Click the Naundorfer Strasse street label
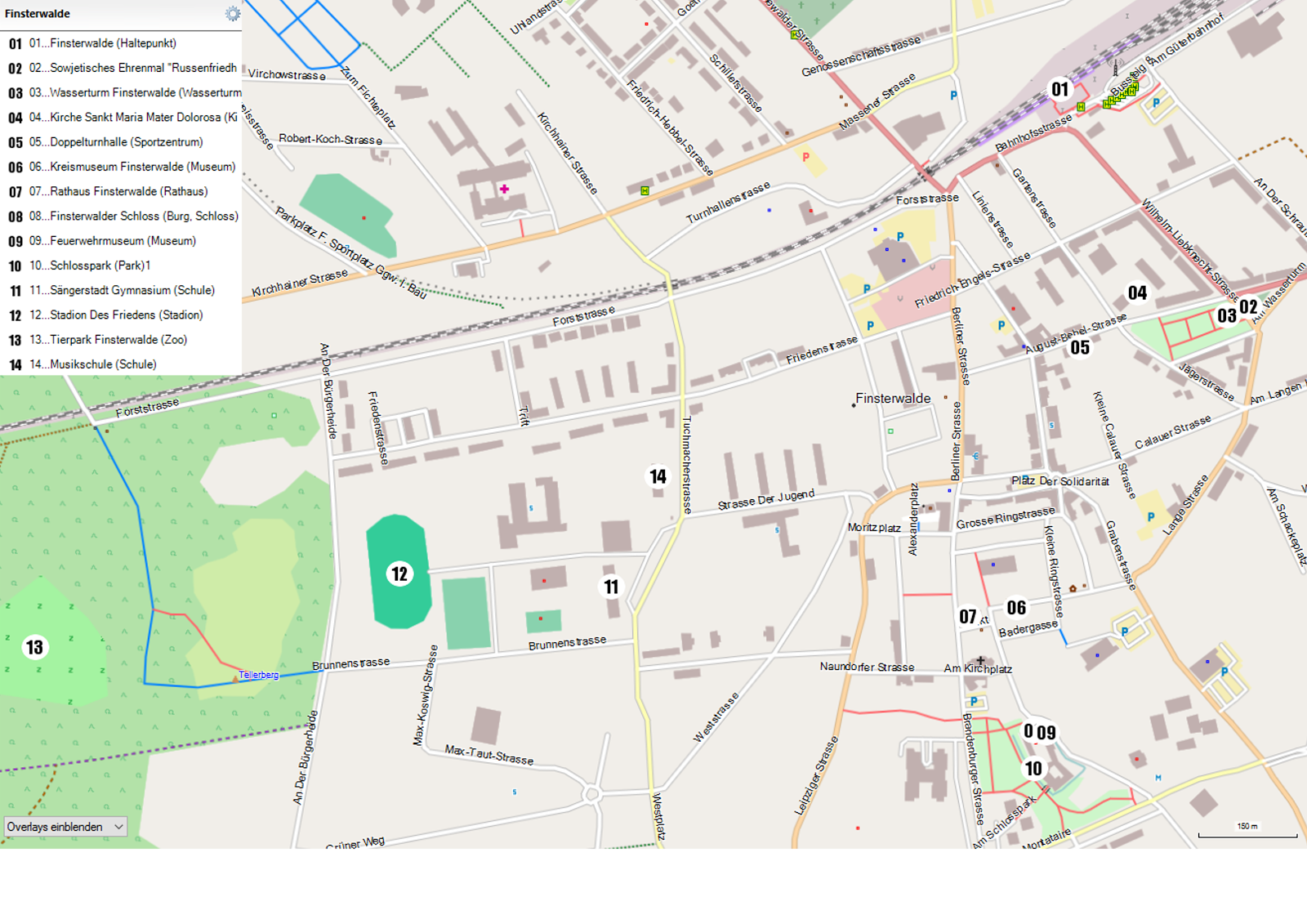1307x924 pixels. [867, 667]
